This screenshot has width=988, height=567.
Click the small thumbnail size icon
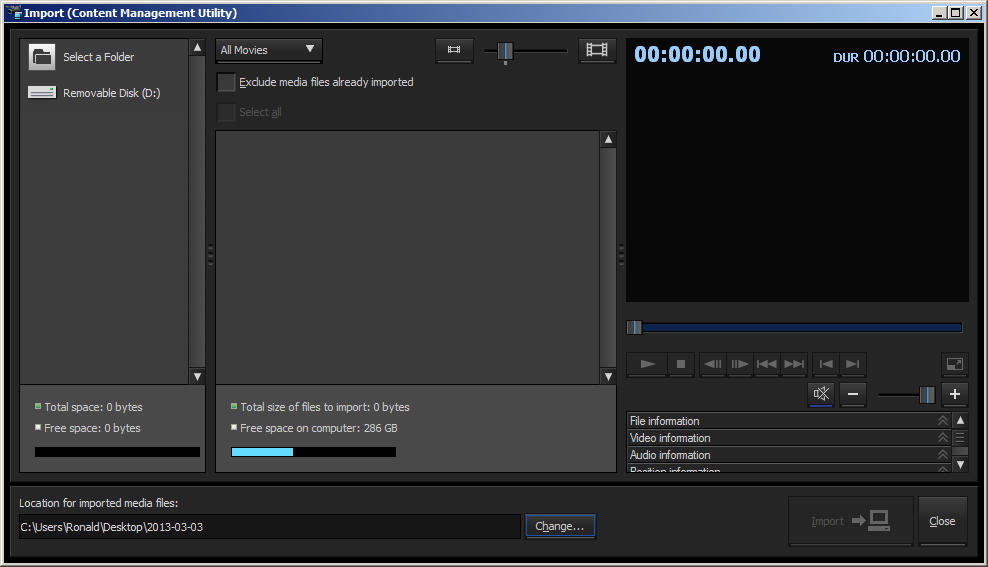point(454,50)
